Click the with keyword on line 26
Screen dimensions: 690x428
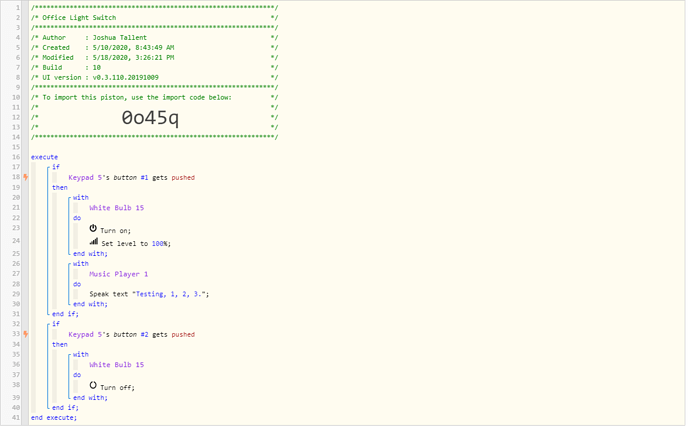[x=81, y=263]
